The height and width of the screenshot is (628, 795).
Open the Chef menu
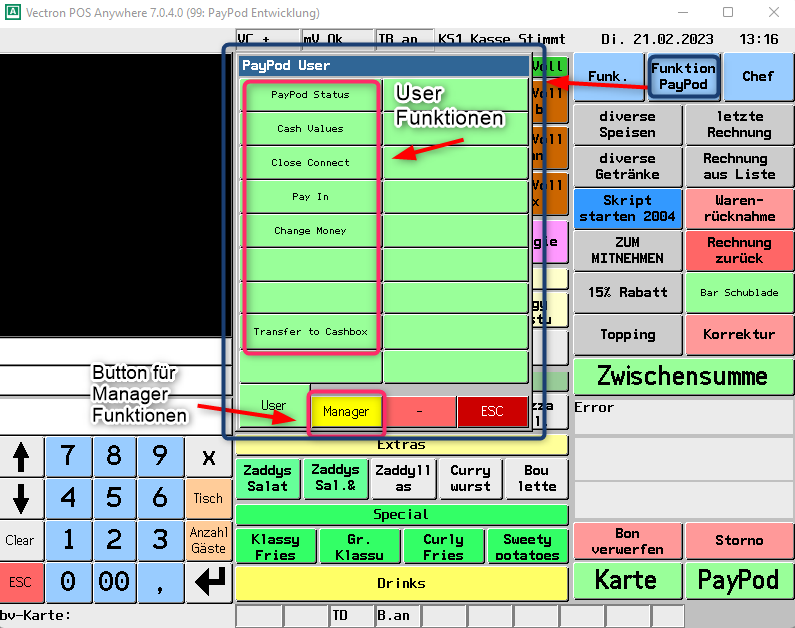(x=758, y=77)
